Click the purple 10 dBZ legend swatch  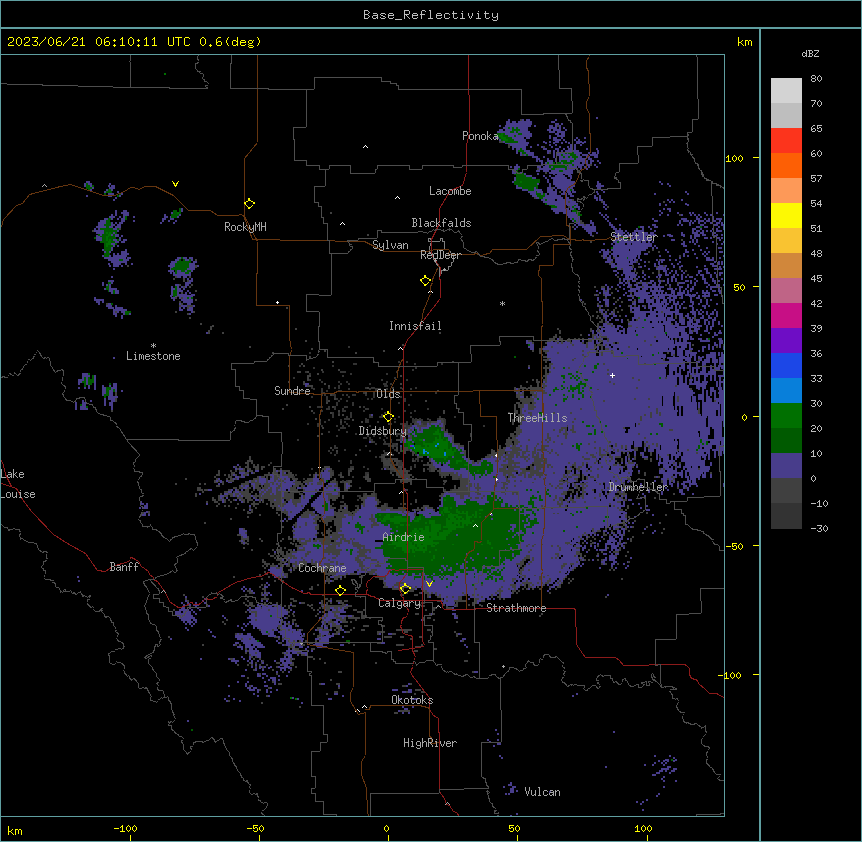click(x=786, y=466)
